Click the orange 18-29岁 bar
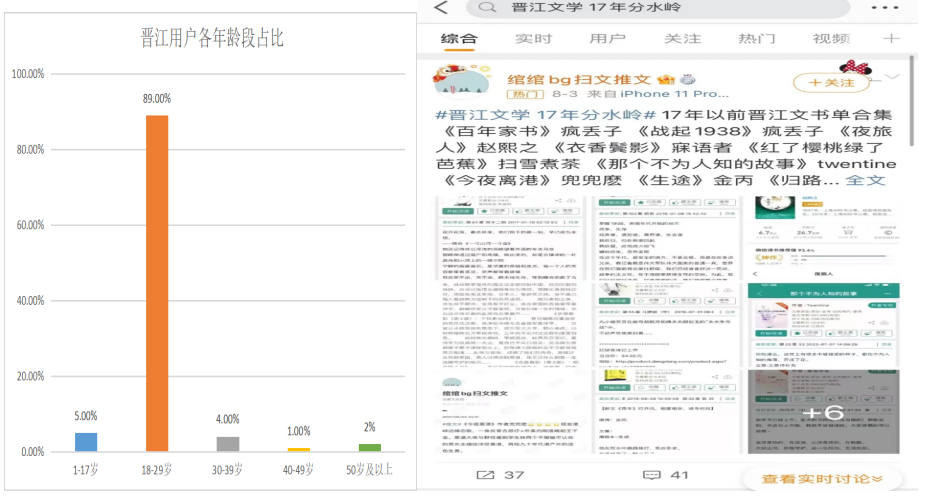This screenshot has width=927, height=497. click(157, 283)
